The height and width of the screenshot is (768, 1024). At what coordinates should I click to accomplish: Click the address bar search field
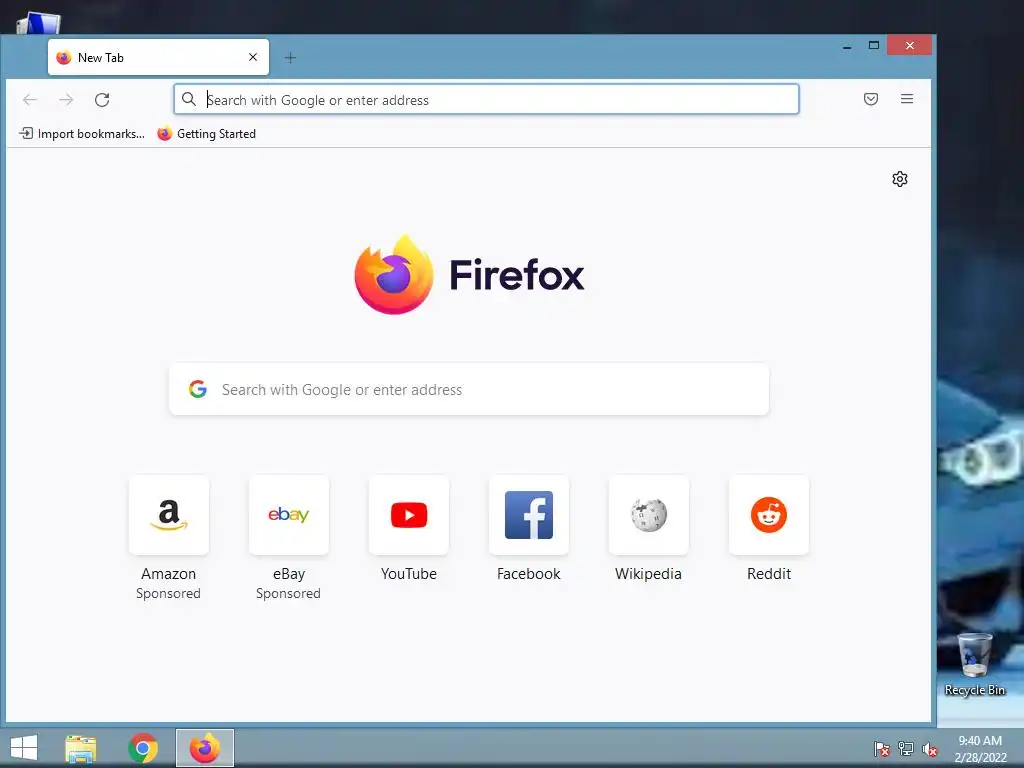[x=486, y=99]
